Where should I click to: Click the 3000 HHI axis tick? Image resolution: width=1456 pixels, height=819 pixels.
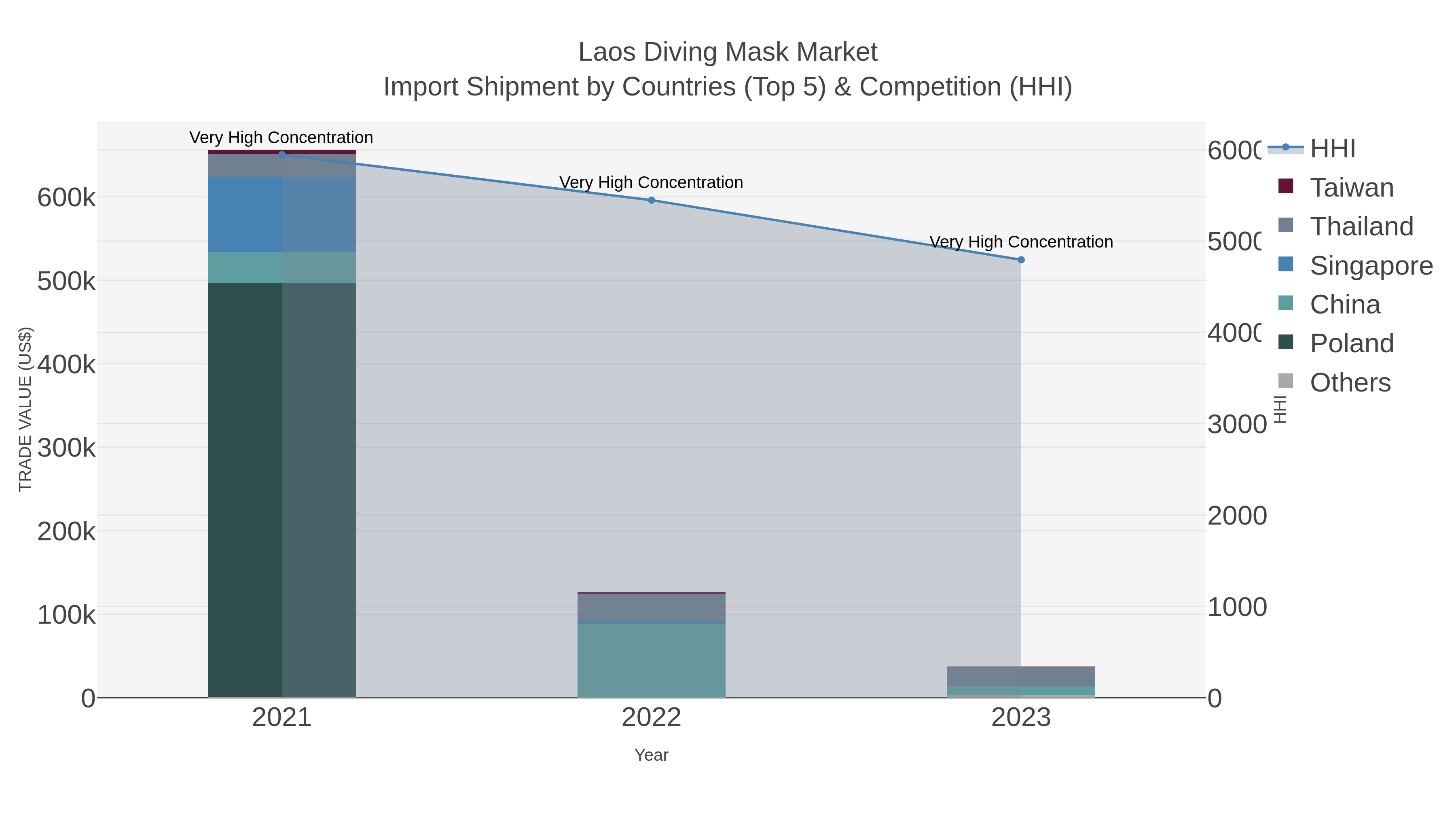[x=1237, y=425]
